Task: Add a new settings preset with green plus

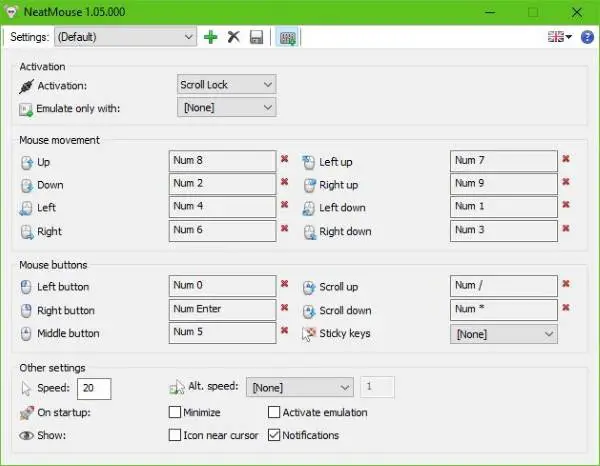Action: point(210,37)
